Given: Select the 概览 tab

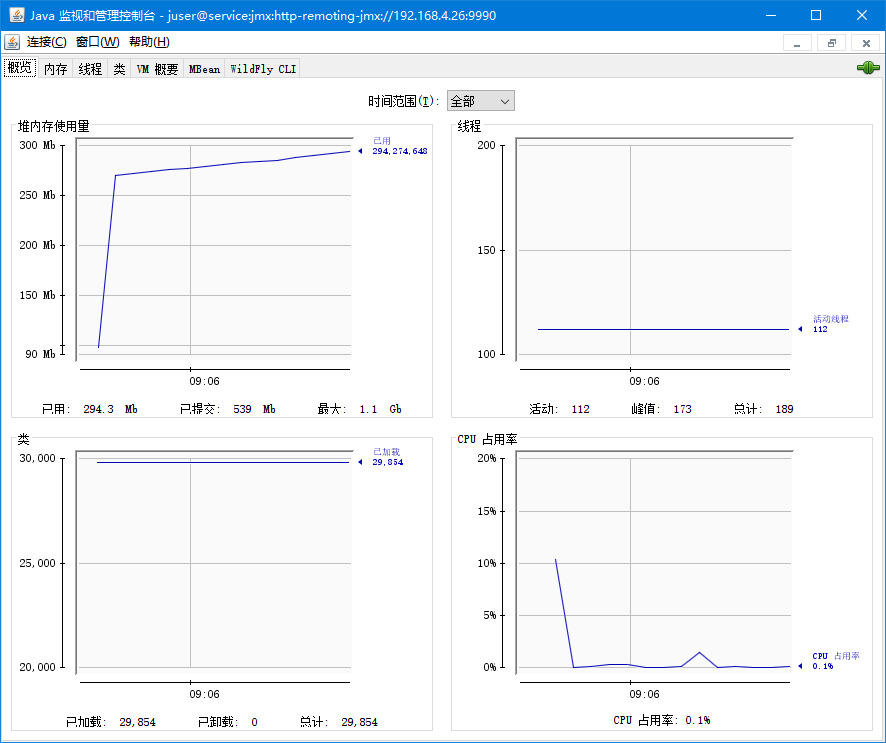Looking at the screenshot, I should point(20,68).
